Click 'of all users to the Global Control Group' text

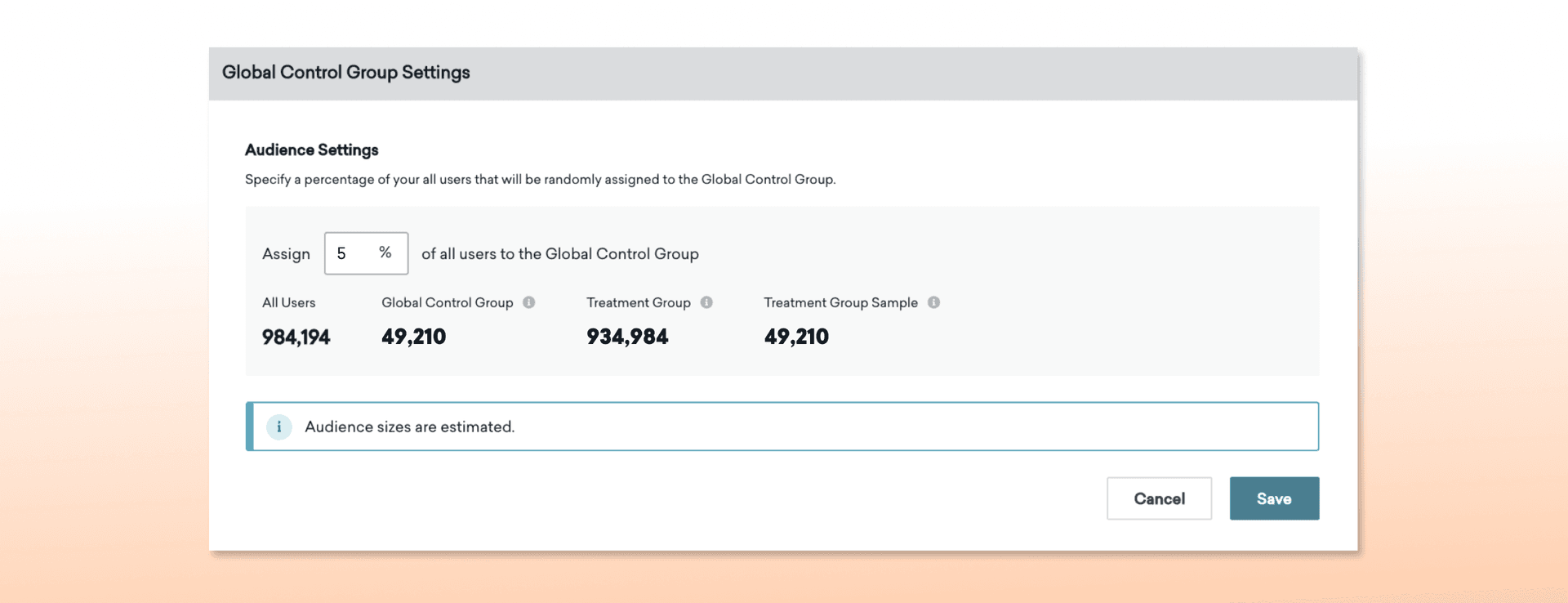click(x=559, y=254)
